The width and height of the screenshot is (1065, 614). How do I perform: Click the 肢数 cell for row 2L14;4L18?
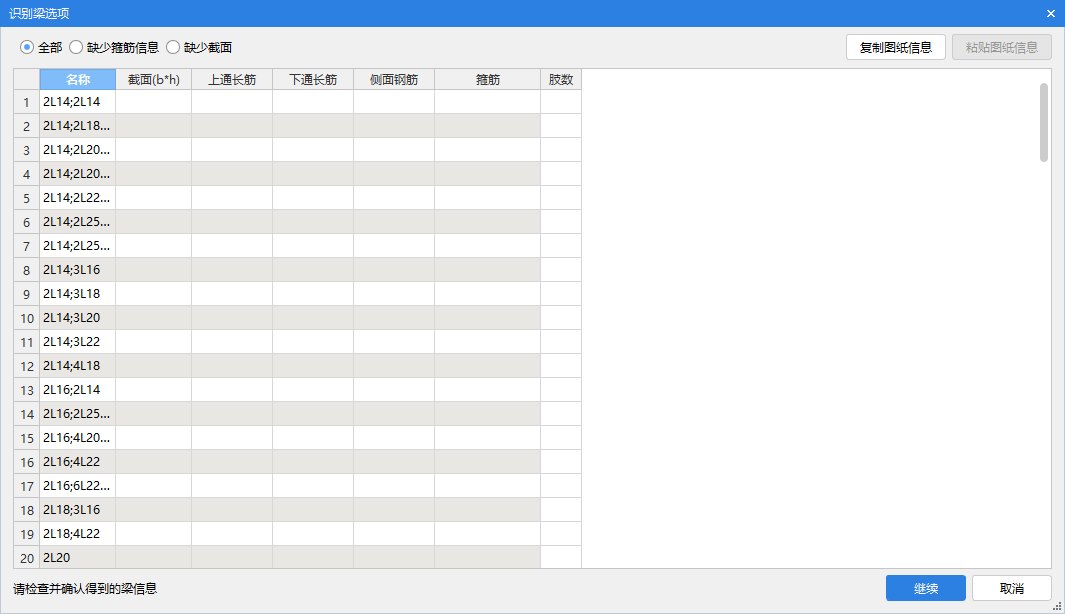point(561,365)
